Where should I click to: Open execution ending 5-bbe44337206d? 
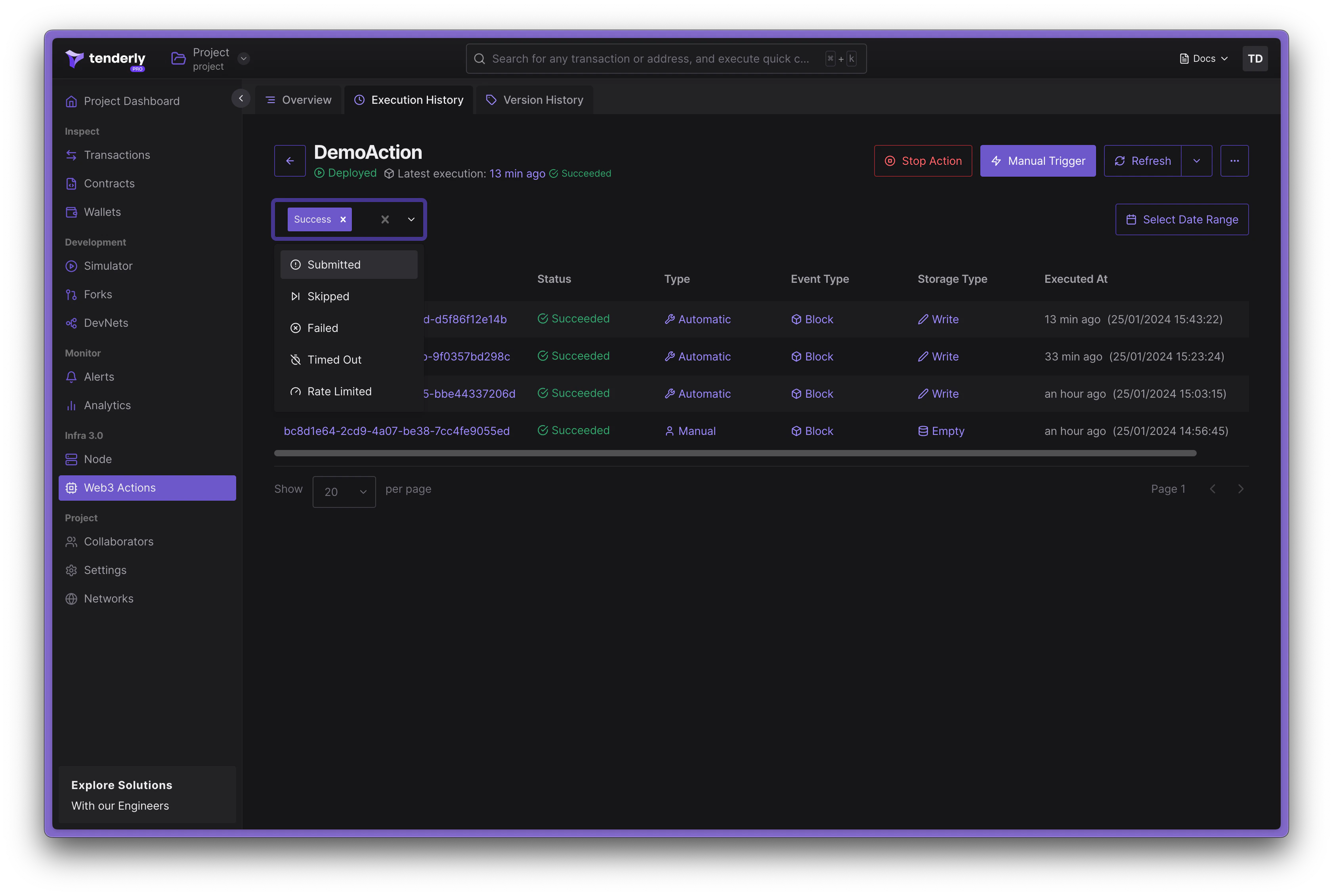click(469, 394)
